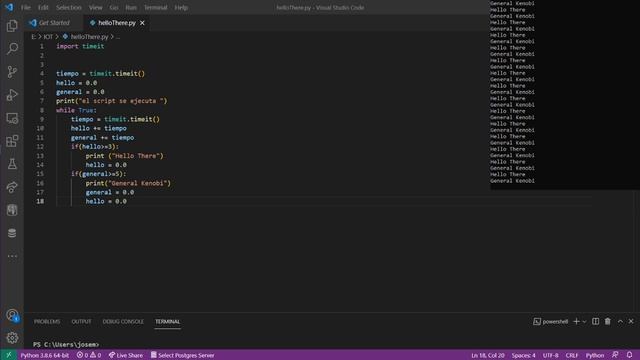Open the Search view in activity bar
Screen dimensions: 640x360
(12, 49)
